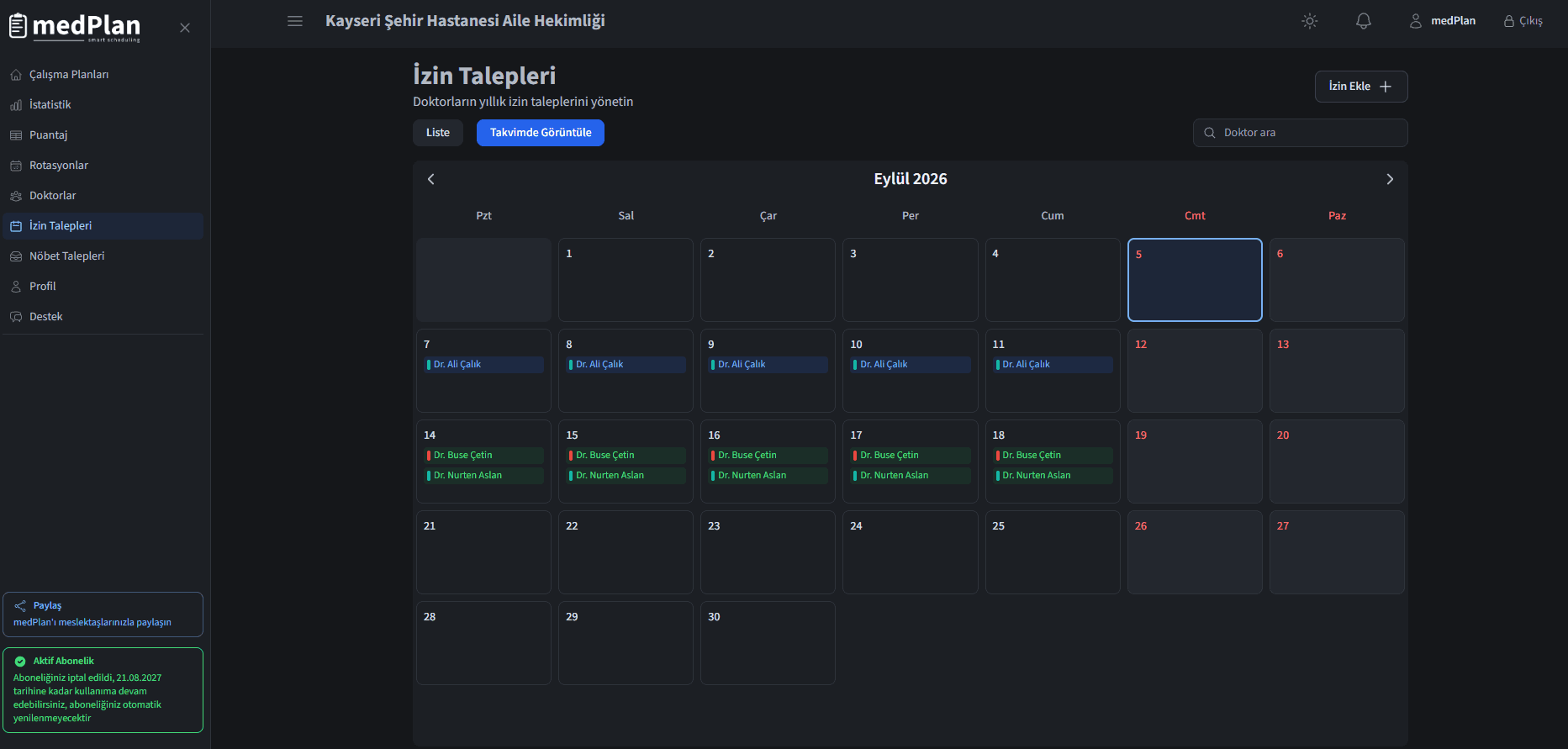Open the Doktorlar list
The width and height of the screenshot is (1568, 749).
(103, 196)
